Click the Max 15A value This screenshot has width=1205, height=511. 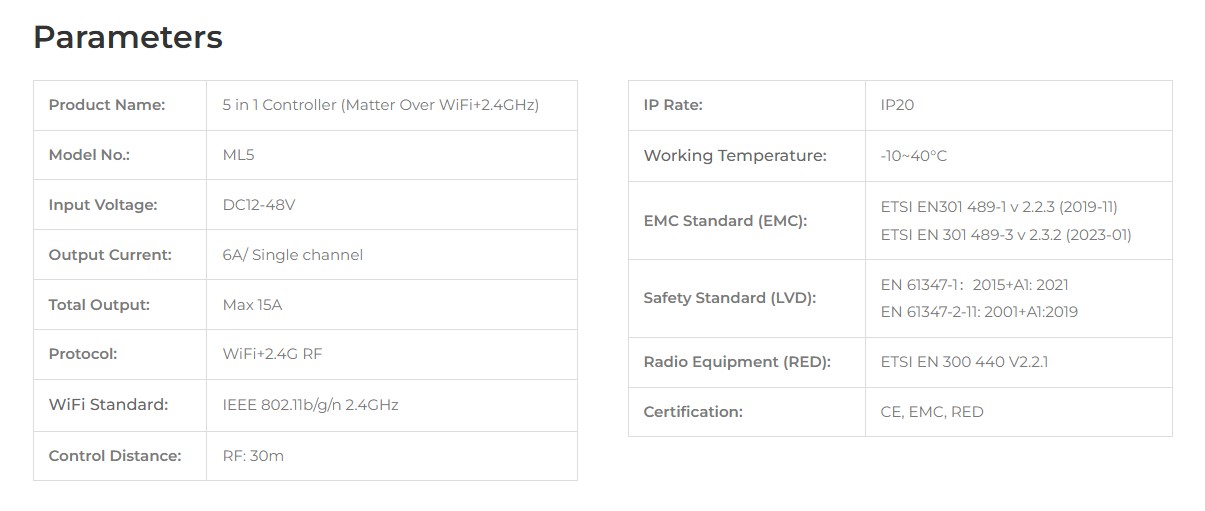(x=252, y=305)
